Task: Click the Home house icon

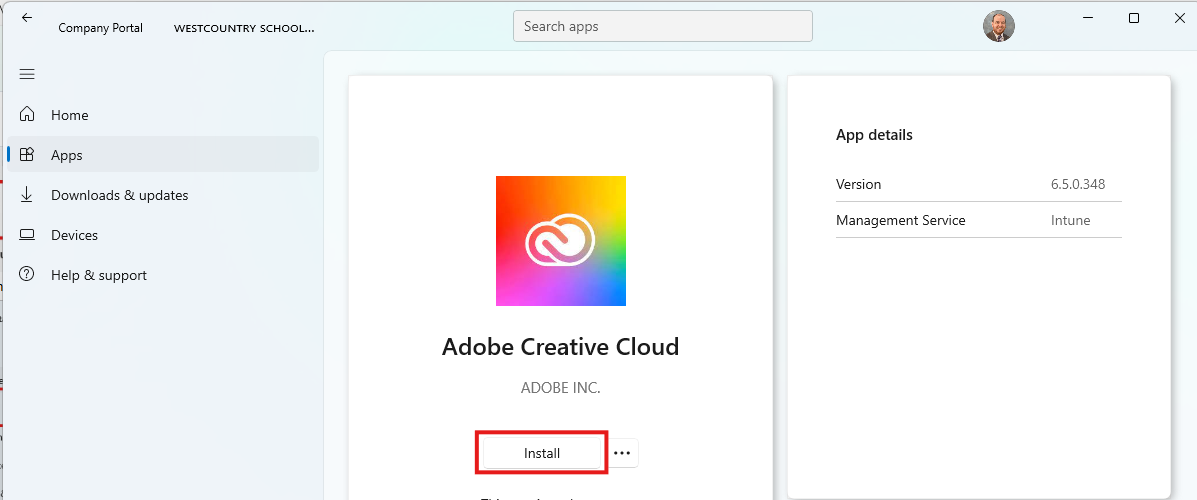Action: point(28,115)
